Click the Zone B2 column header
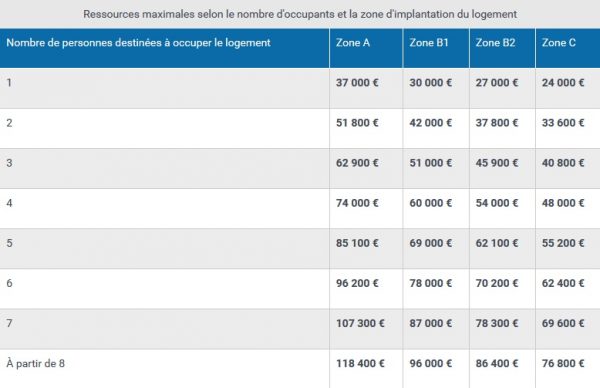This screenshot has height=388, width=600. coord(502,48)
